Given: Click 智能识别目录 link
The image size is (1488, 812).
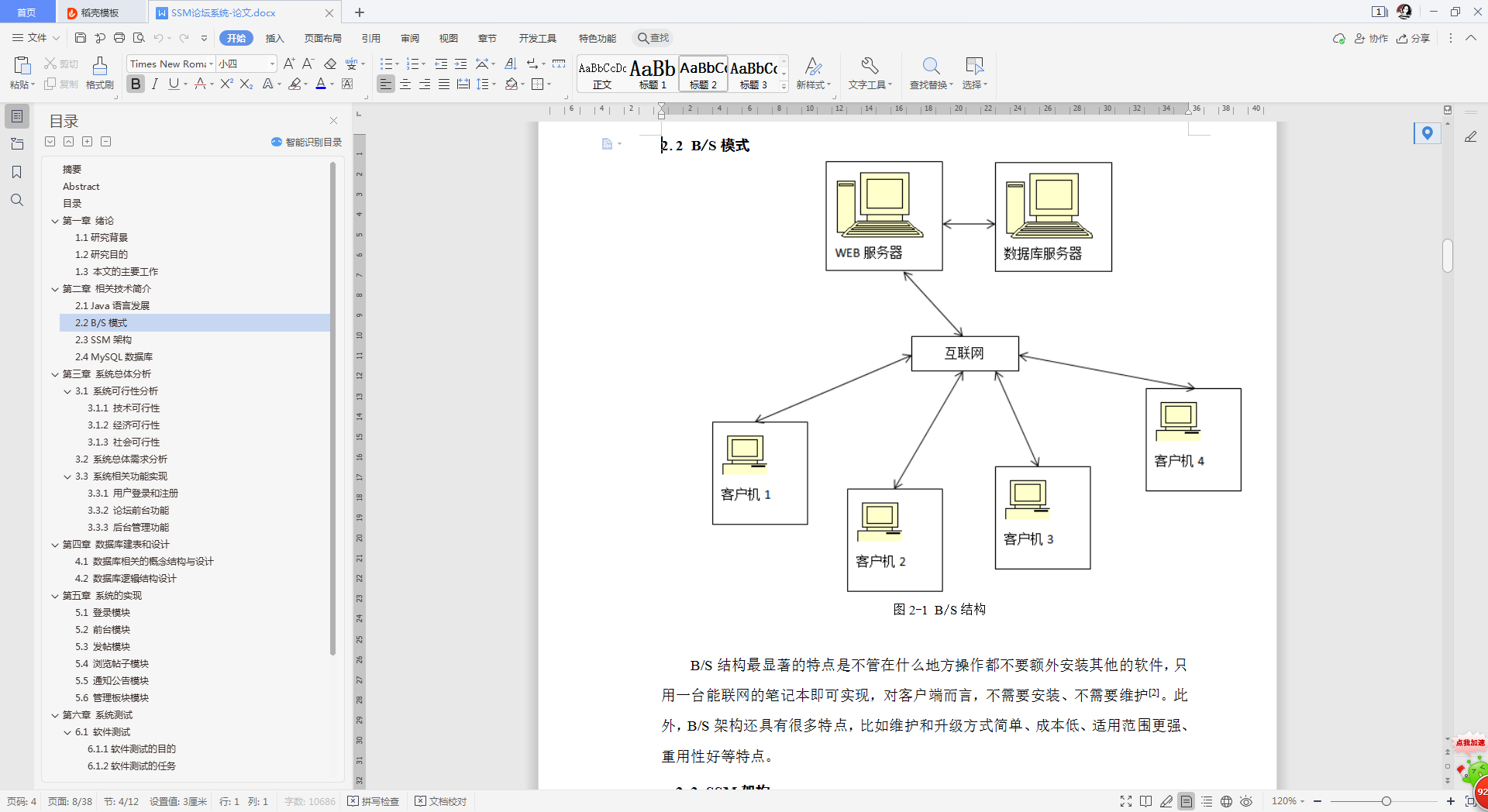Looking at the screenshot, I should [x=306, y=142].
